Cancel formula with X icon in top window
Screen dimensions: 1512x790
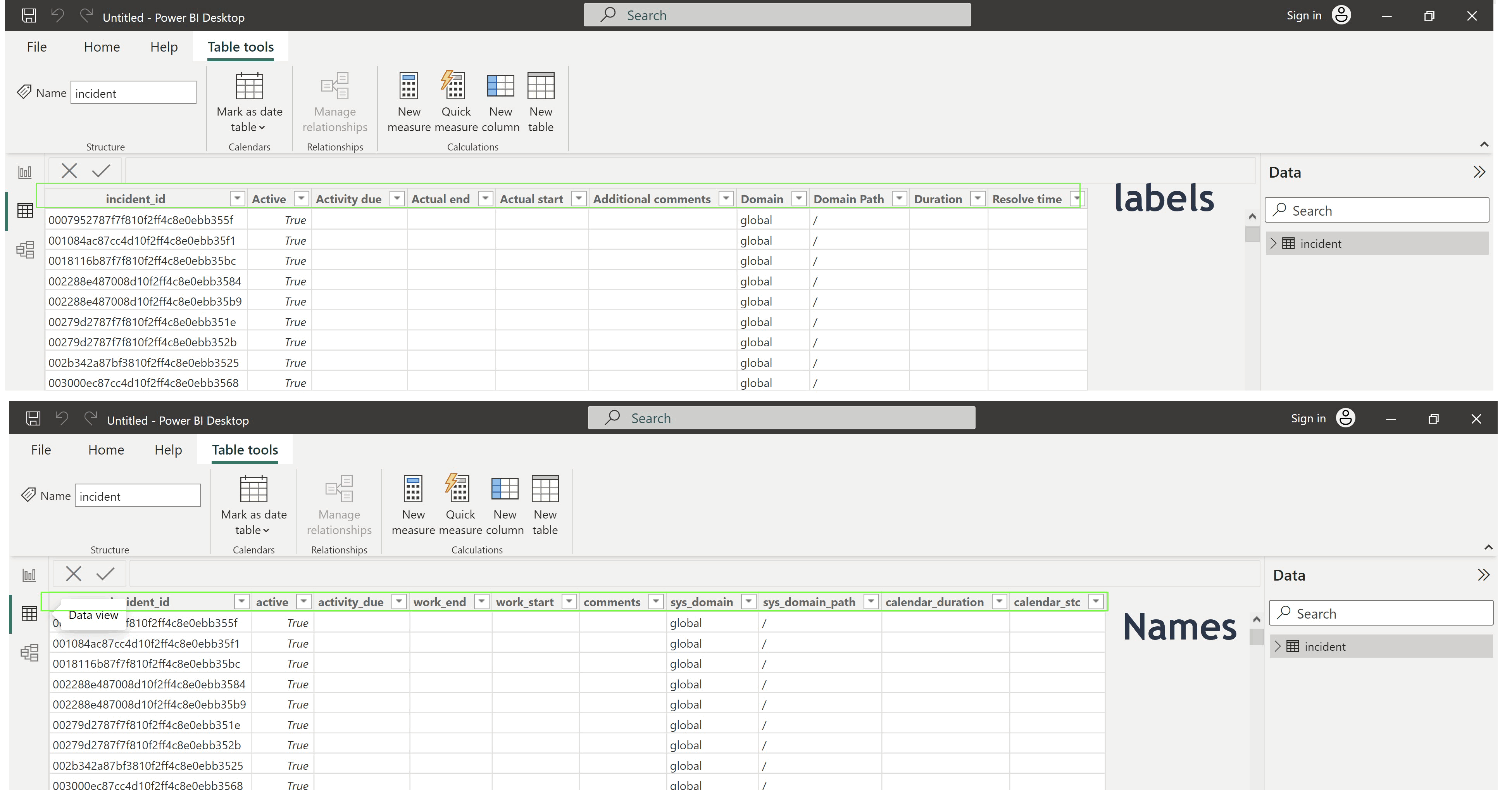pyautogui.click(x=69, y=171)
